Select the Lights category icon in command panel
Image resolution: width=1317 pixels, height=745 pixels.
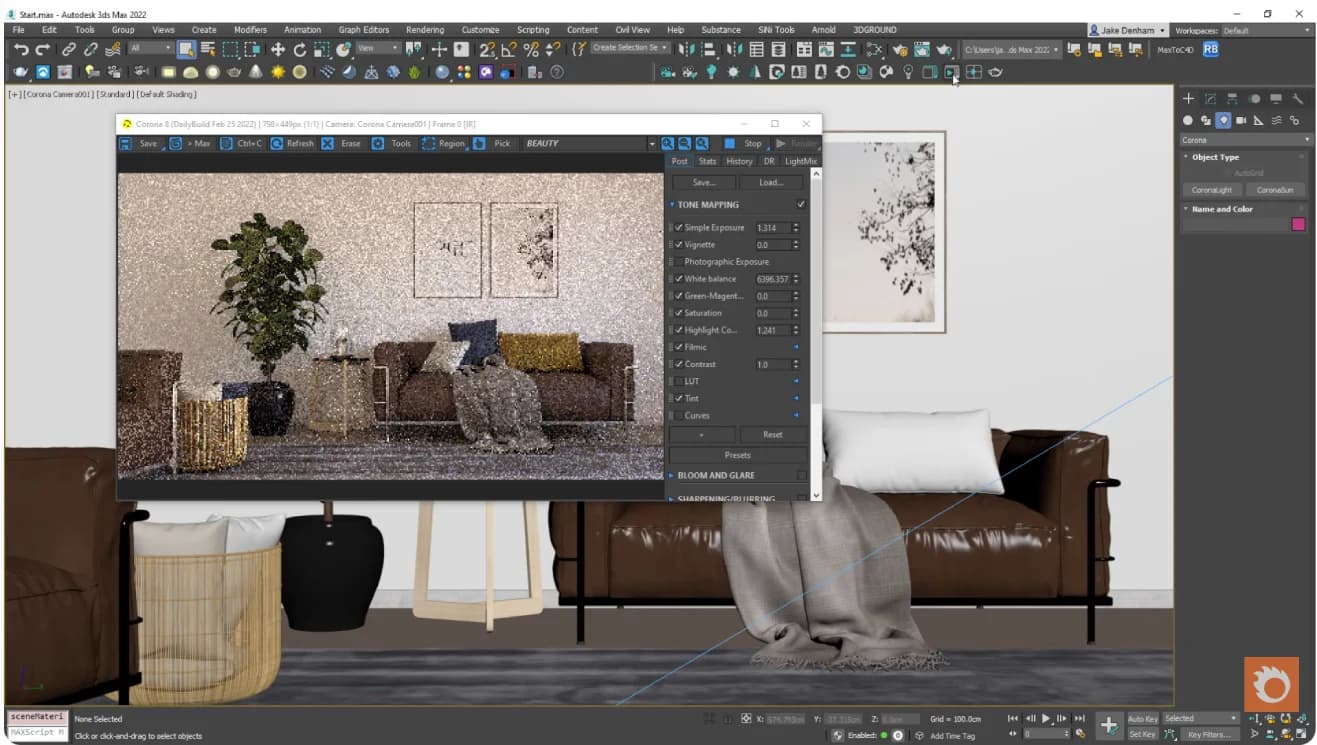pyautogui.click(x=1223, y=120)
